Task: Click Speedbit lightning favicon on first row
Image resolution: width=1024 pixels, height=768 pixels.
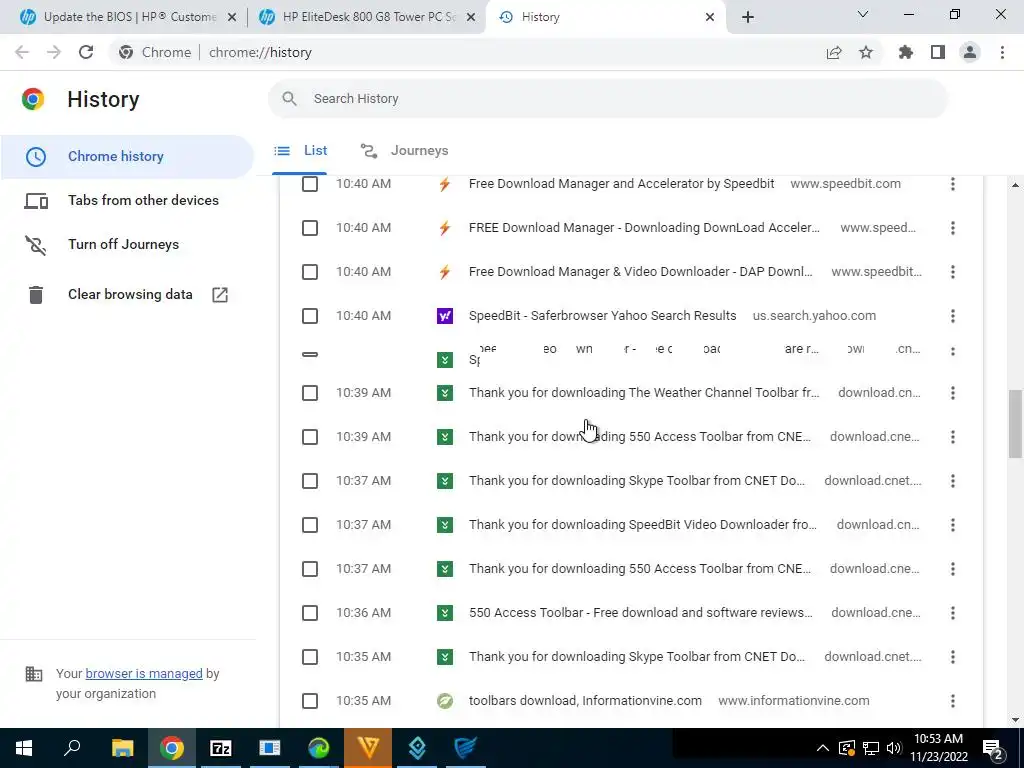Action: click(x=445, y=184)
